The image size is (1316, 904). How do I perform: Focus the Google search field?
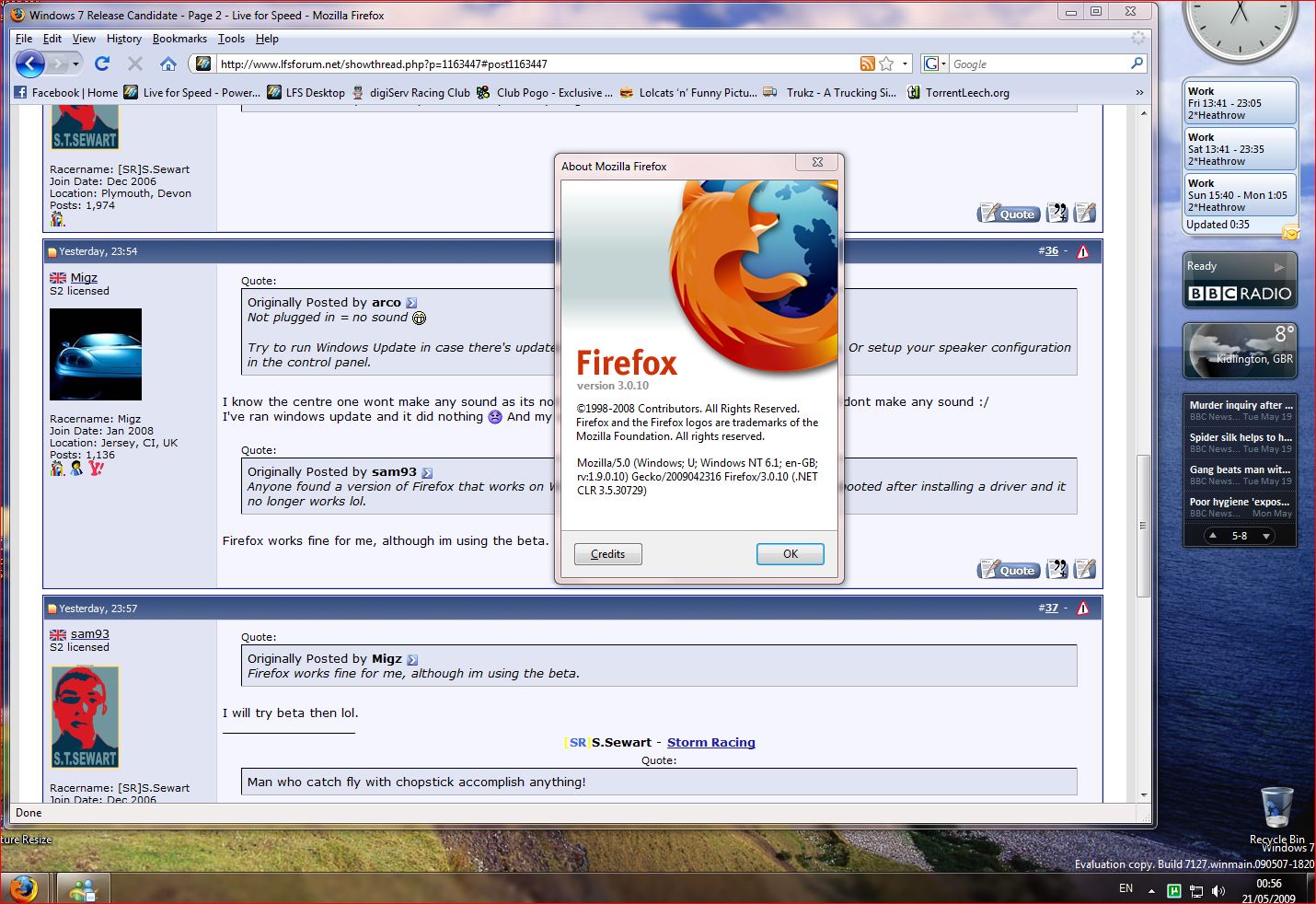[x=1039, y=64]
